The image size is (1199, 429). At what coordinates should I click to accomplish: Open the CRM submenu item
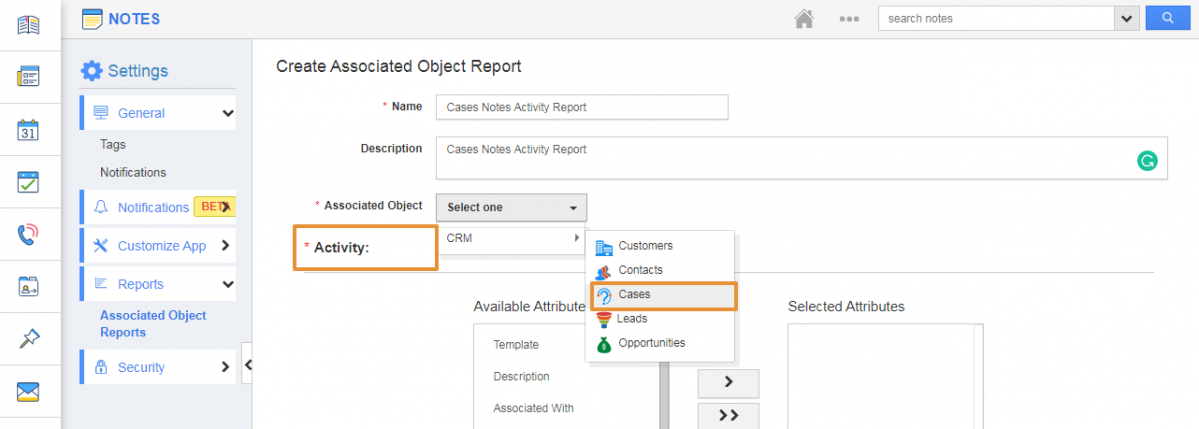(x=511, y=238)
